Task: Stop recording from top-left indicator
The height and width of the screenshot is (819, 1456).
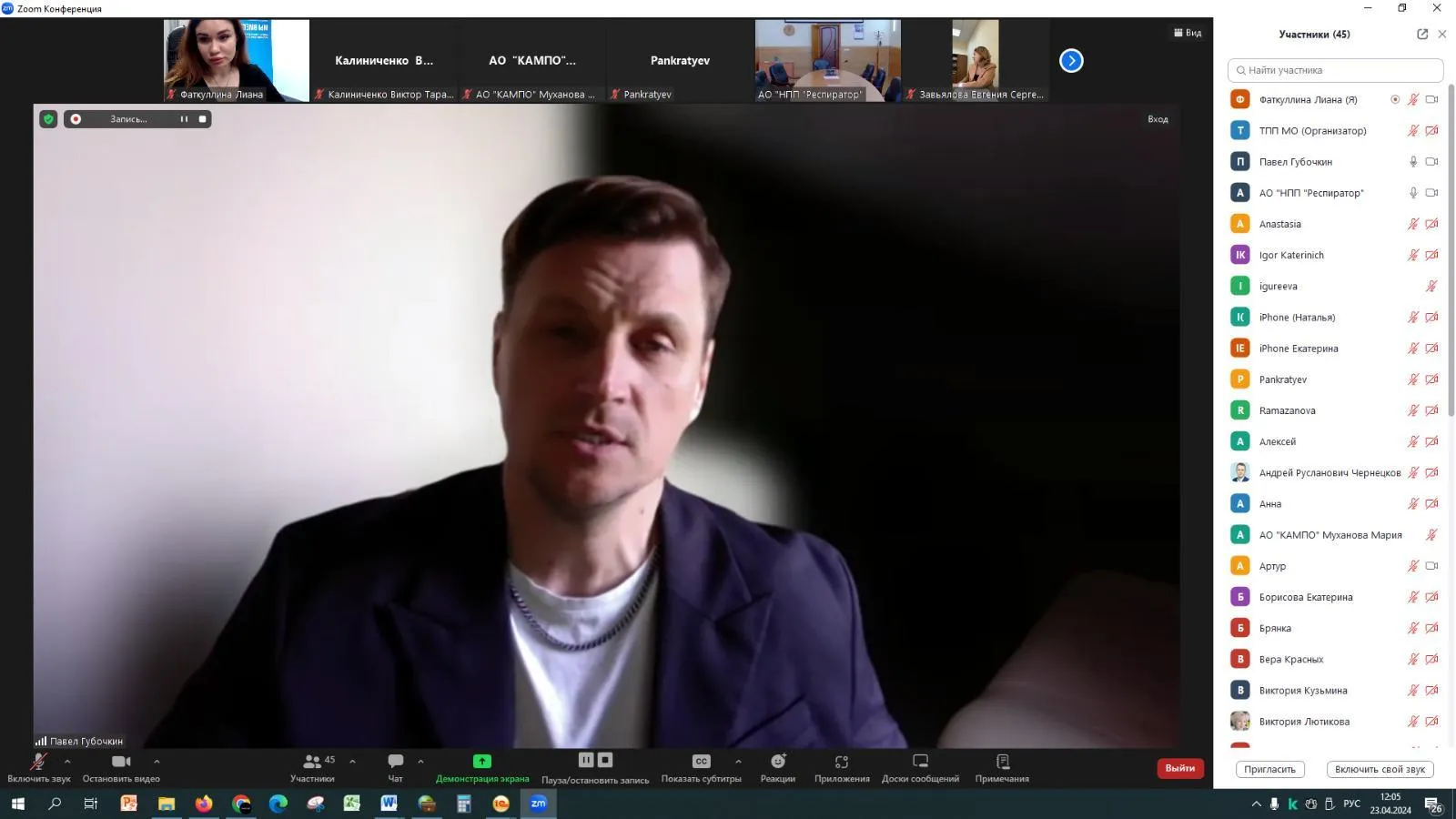Action: coord(202,119)
